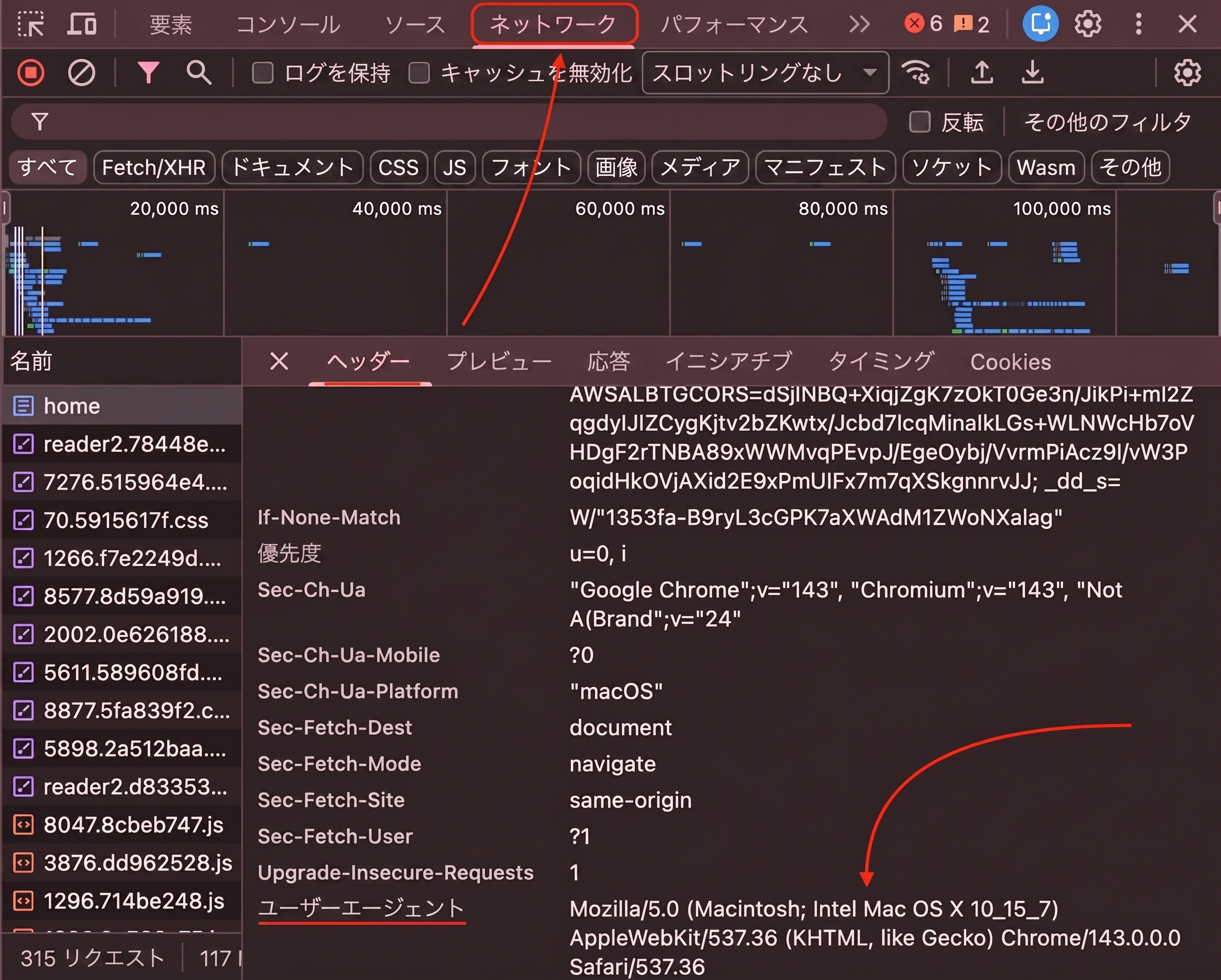Toggle the フォント filter chip
Image resolution: width=1221 pixels, height=980 pixels.
point(531,167)
